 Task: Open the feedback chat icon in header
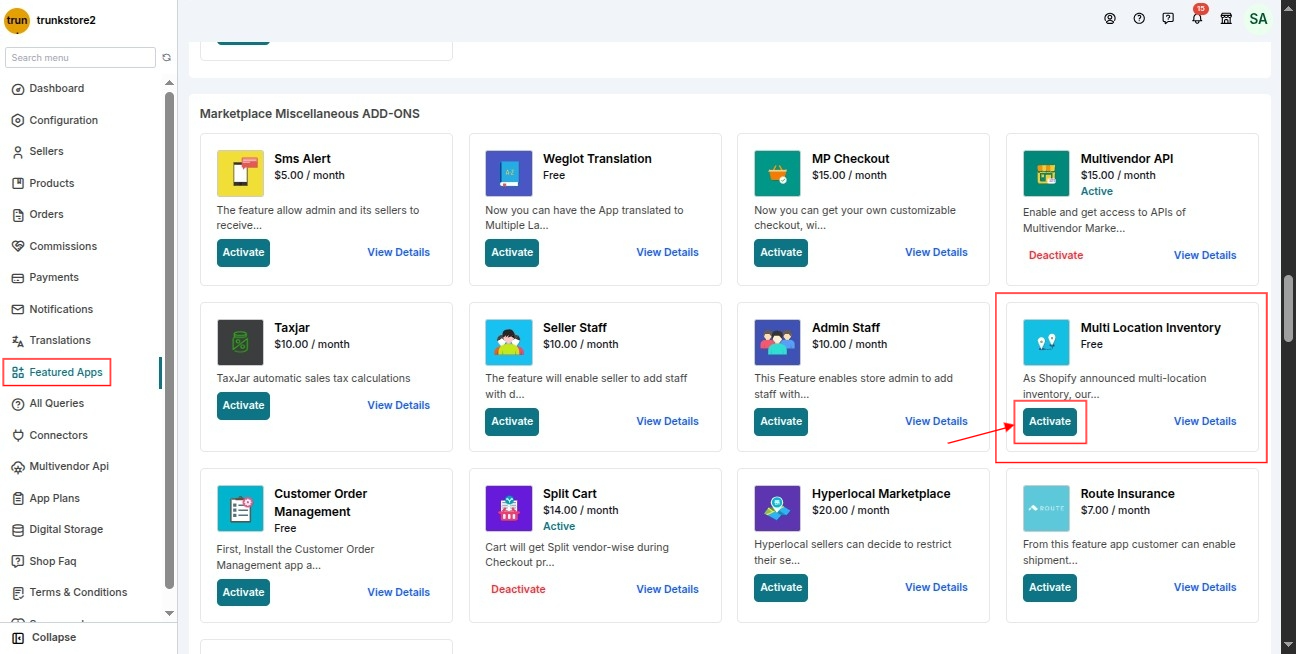[x=1168, y=19]
